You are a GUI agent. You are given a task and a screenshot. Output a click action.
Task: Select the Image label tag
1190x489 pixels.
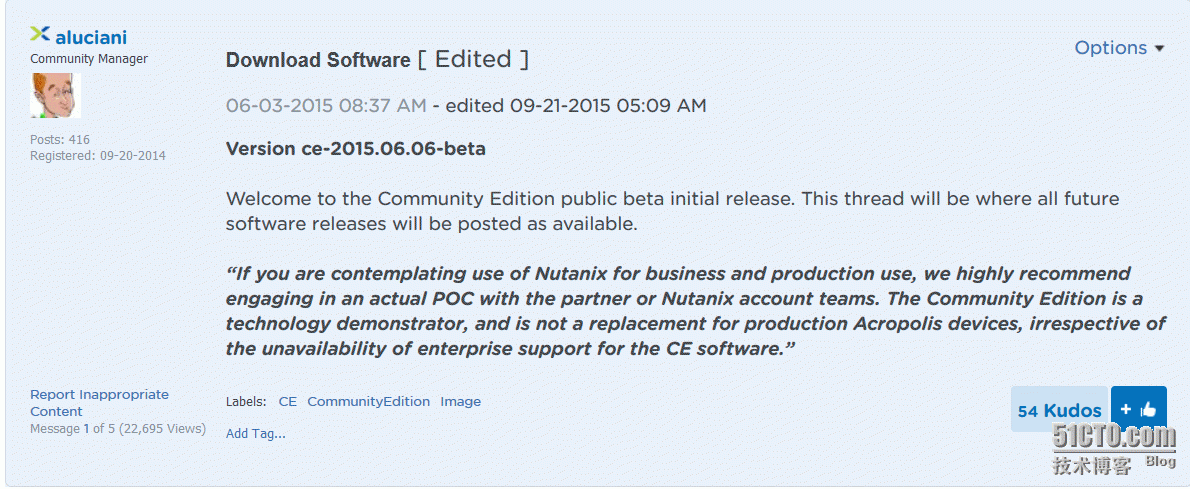click(461, 402)
